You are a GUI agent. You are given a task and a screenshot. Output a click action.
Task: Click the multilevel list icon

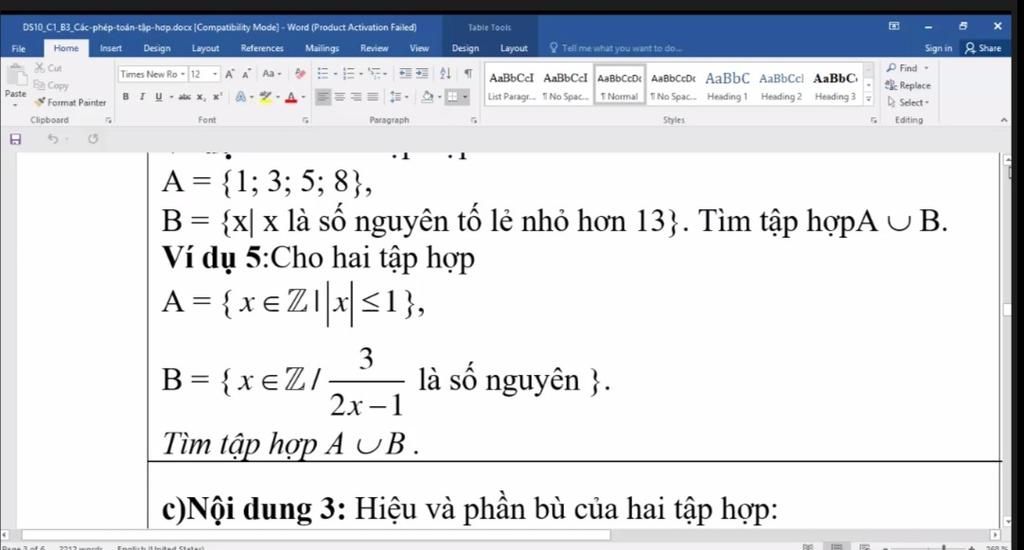[x=374, y=73]
